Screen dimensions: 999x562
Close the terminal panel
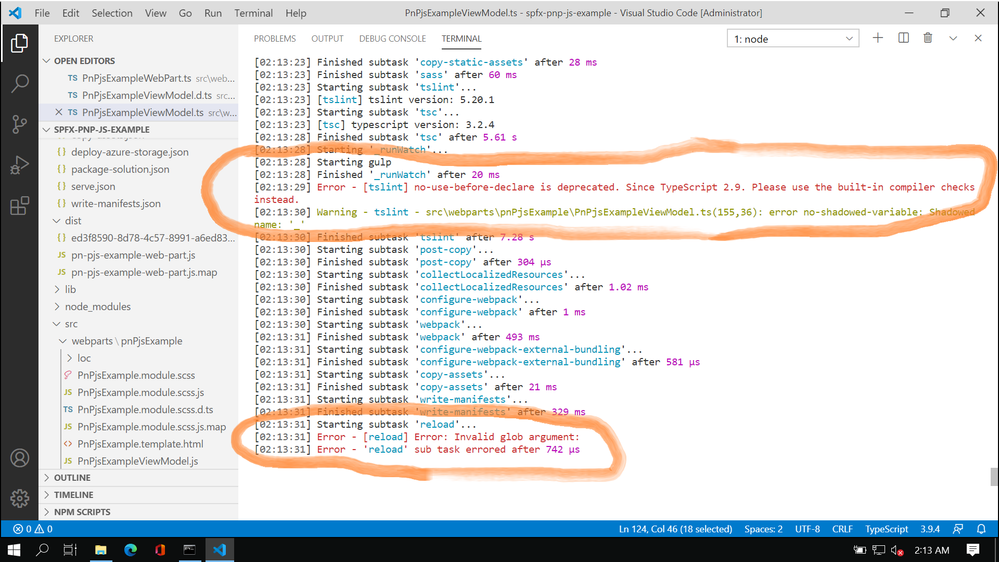978,38
